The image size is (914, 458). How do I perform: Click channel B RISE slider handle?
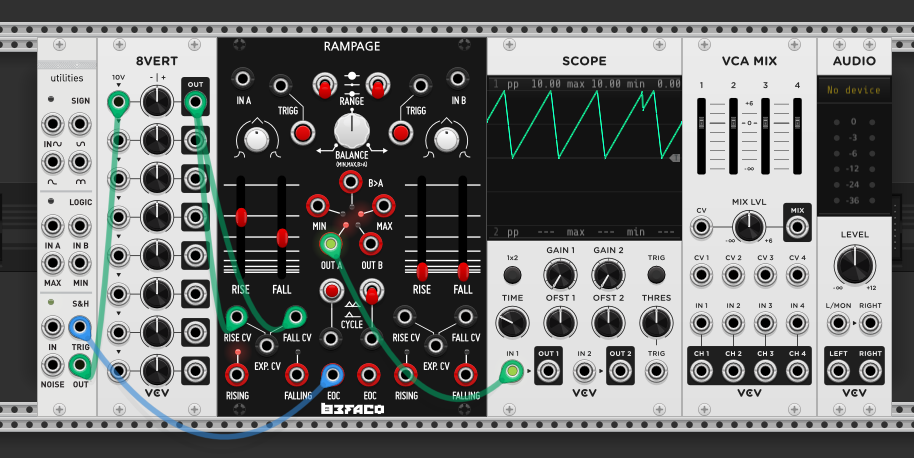click(x=422, y=272)
